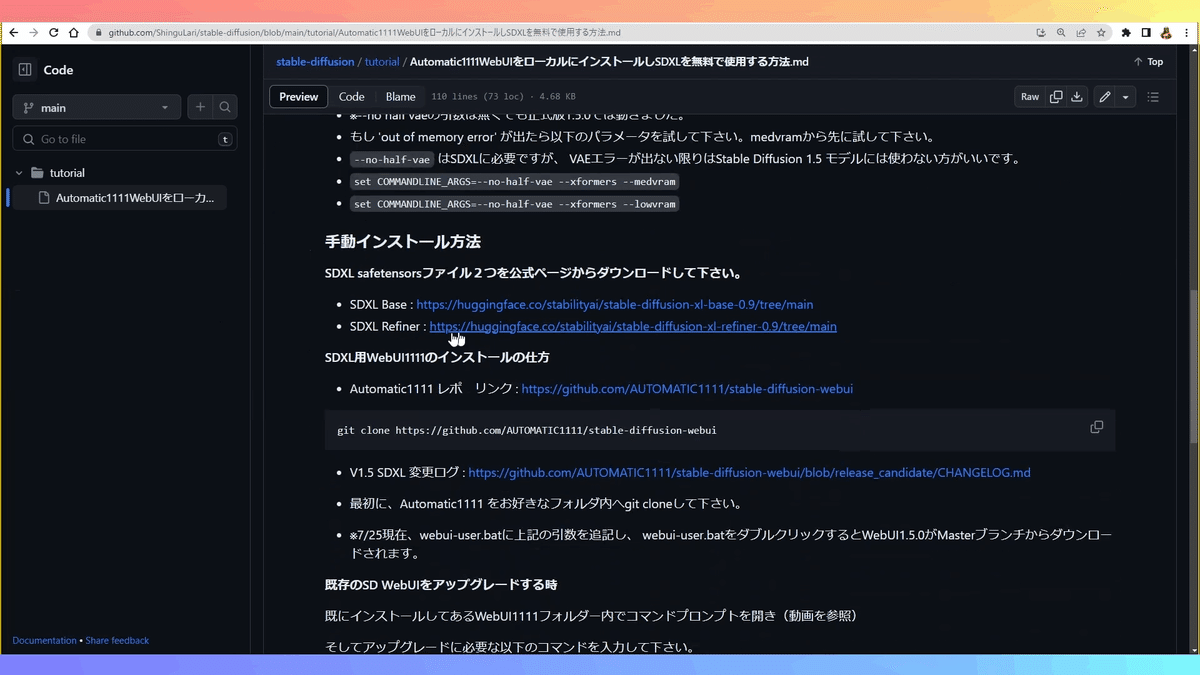This screenshot has height=675, width=1200.
Task: Click the 'set COMMANDLINE_ARGS' lowvram code text
Action: click(515, 204)
